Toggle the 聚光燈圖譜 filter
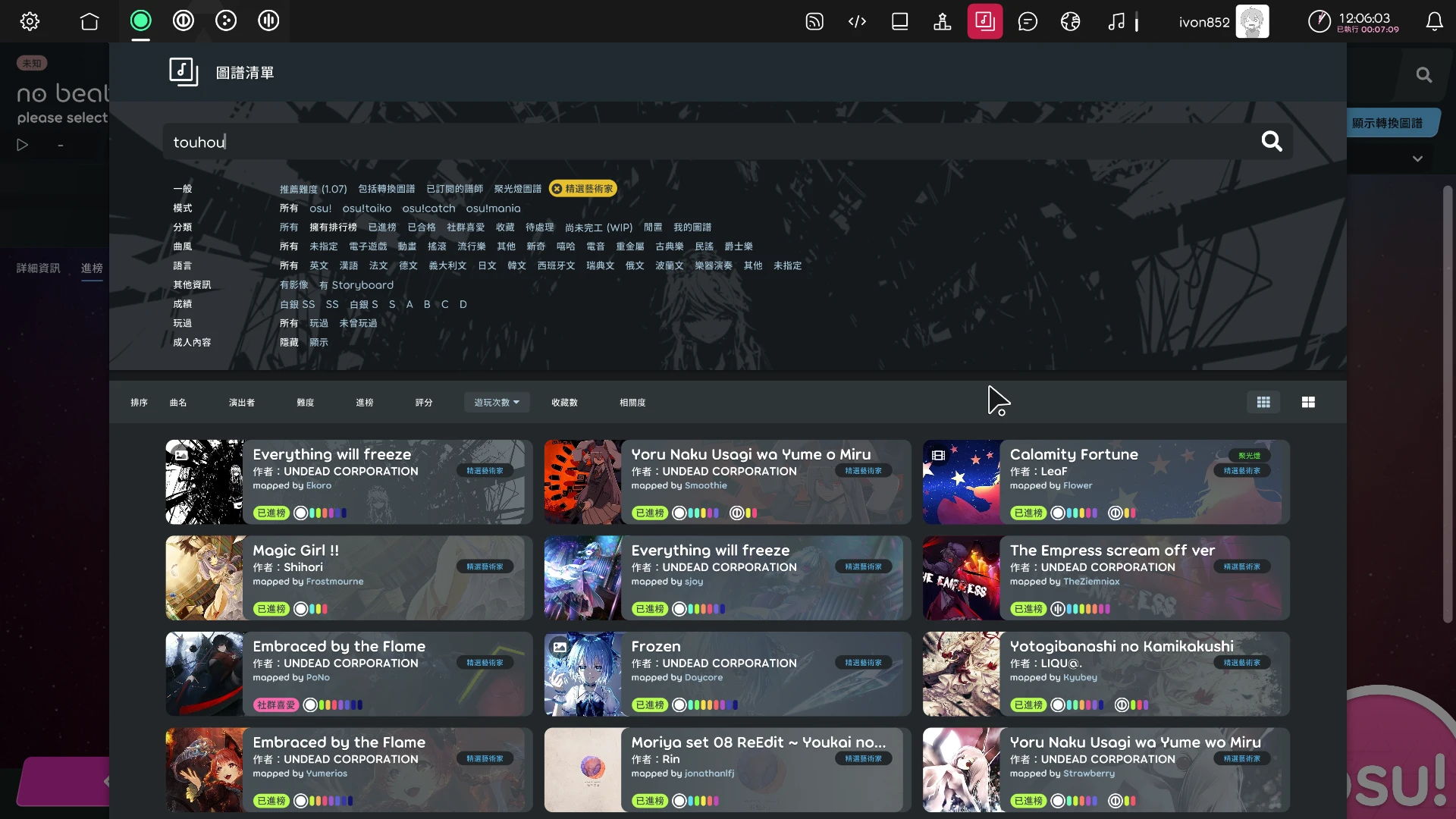 click(518, 189)
